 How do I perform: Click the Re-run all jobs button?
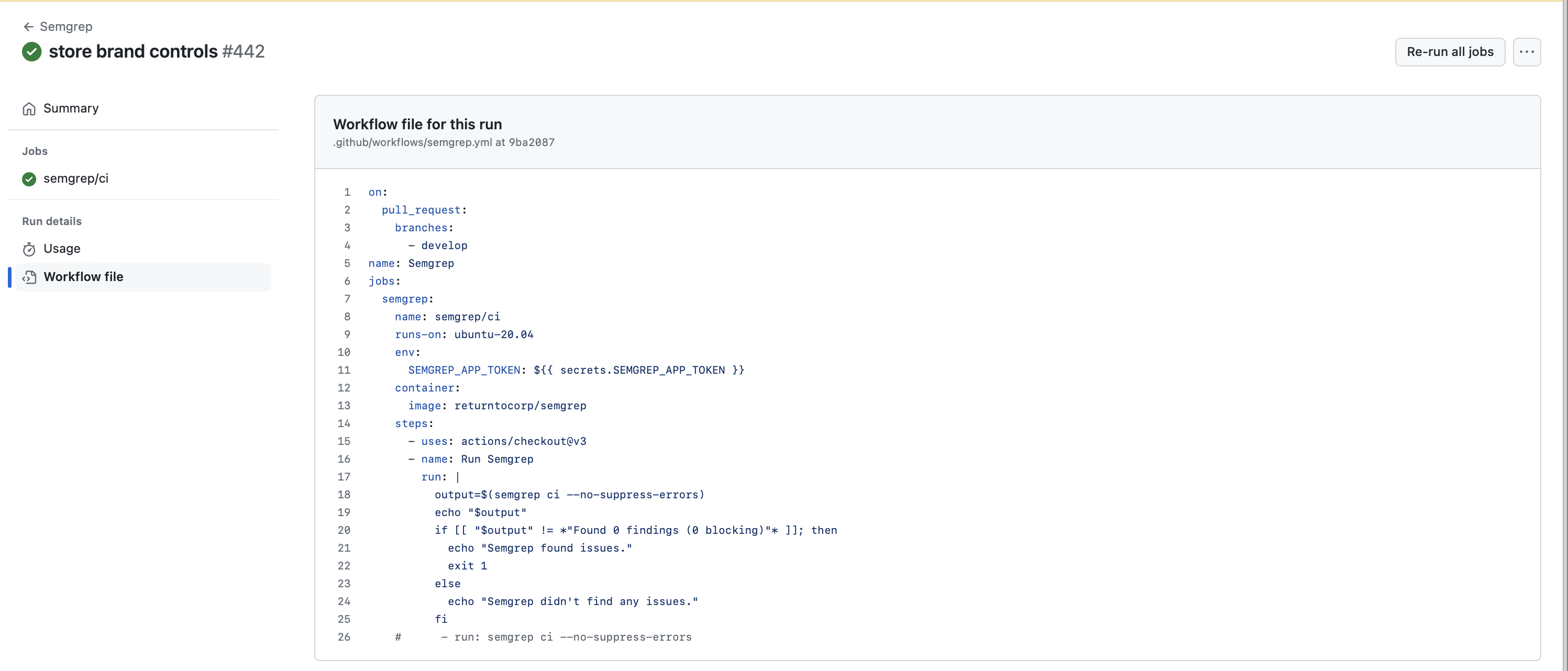pyautogui.click(x=1450, y=52)
